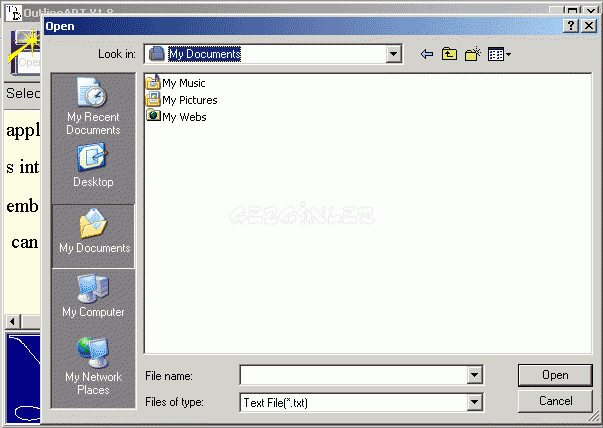This screenshot has width=603, height=428.
Task: Select the My Music folder
Action: (x=182, y=83)
